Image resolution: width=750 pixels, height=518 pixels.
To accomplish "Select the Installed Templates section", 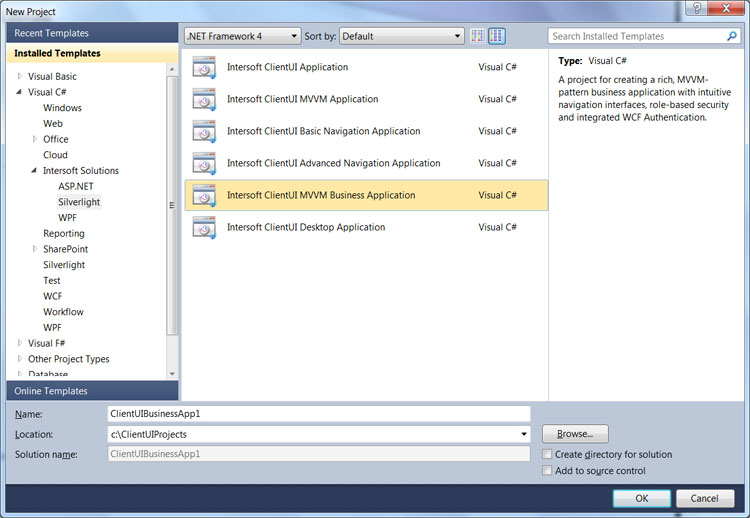I will coord(92,53).
